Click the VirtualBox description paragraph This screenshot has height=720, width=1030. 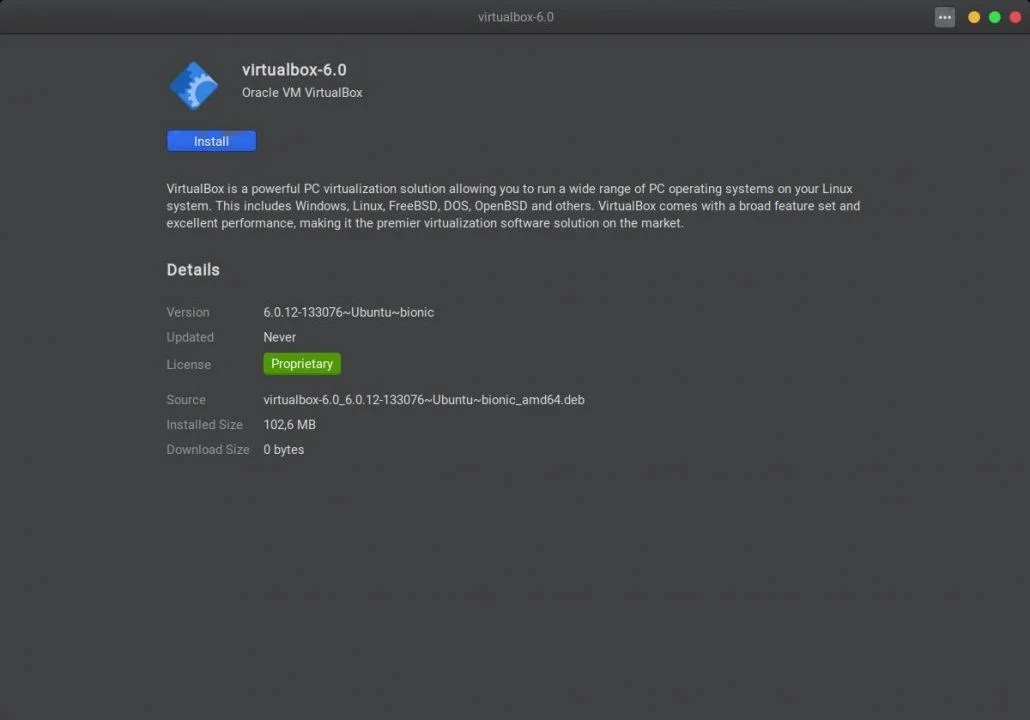(513, 206)
